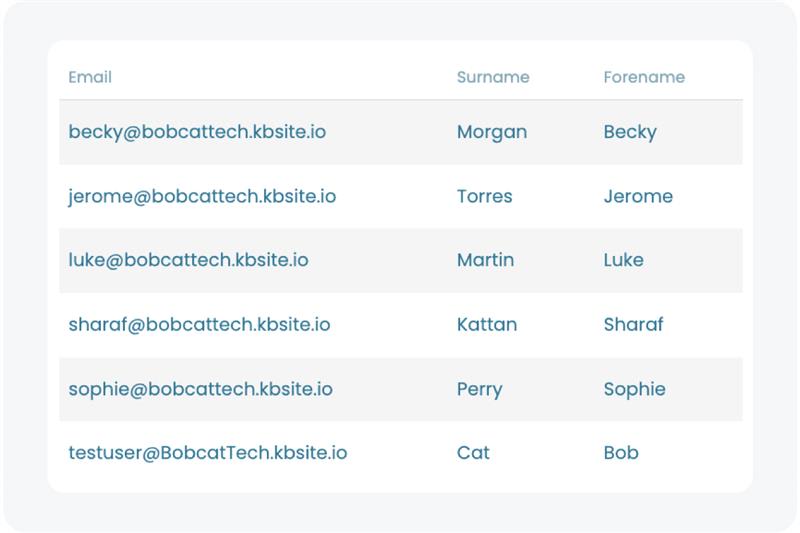Select the testuser@BobcatTech.kbsite.io email
This screenshot has width=800, height=533.
tap(208, 453)
